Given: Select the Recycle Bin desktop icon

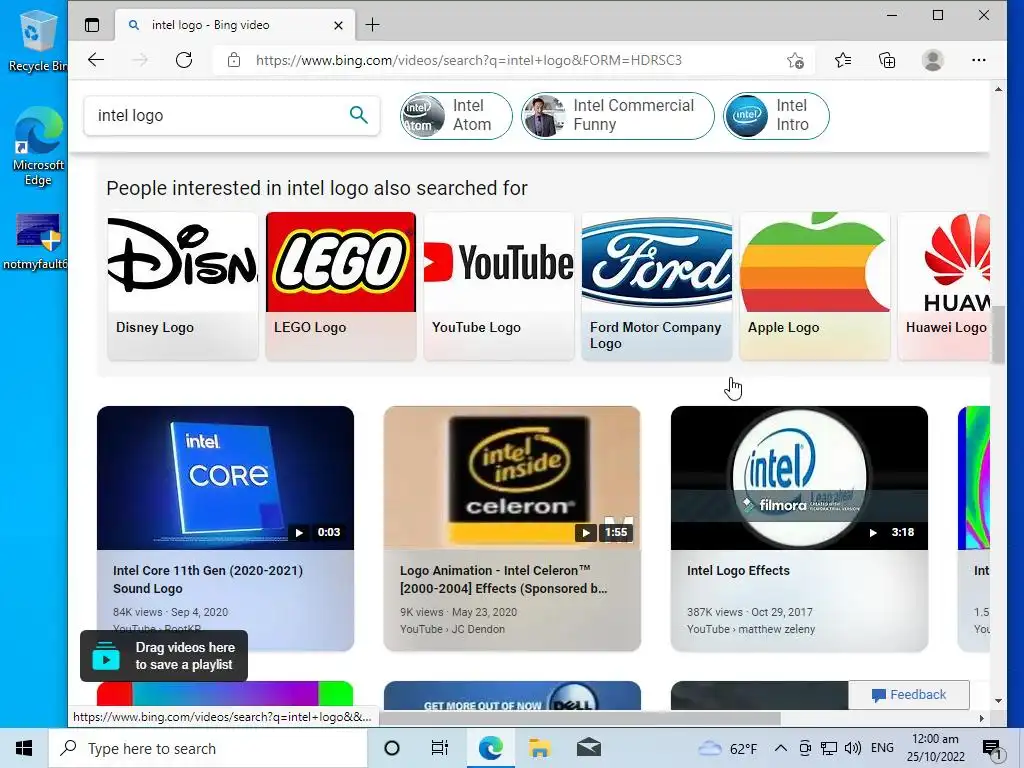Looking at the screenshot, I should 36,40.
